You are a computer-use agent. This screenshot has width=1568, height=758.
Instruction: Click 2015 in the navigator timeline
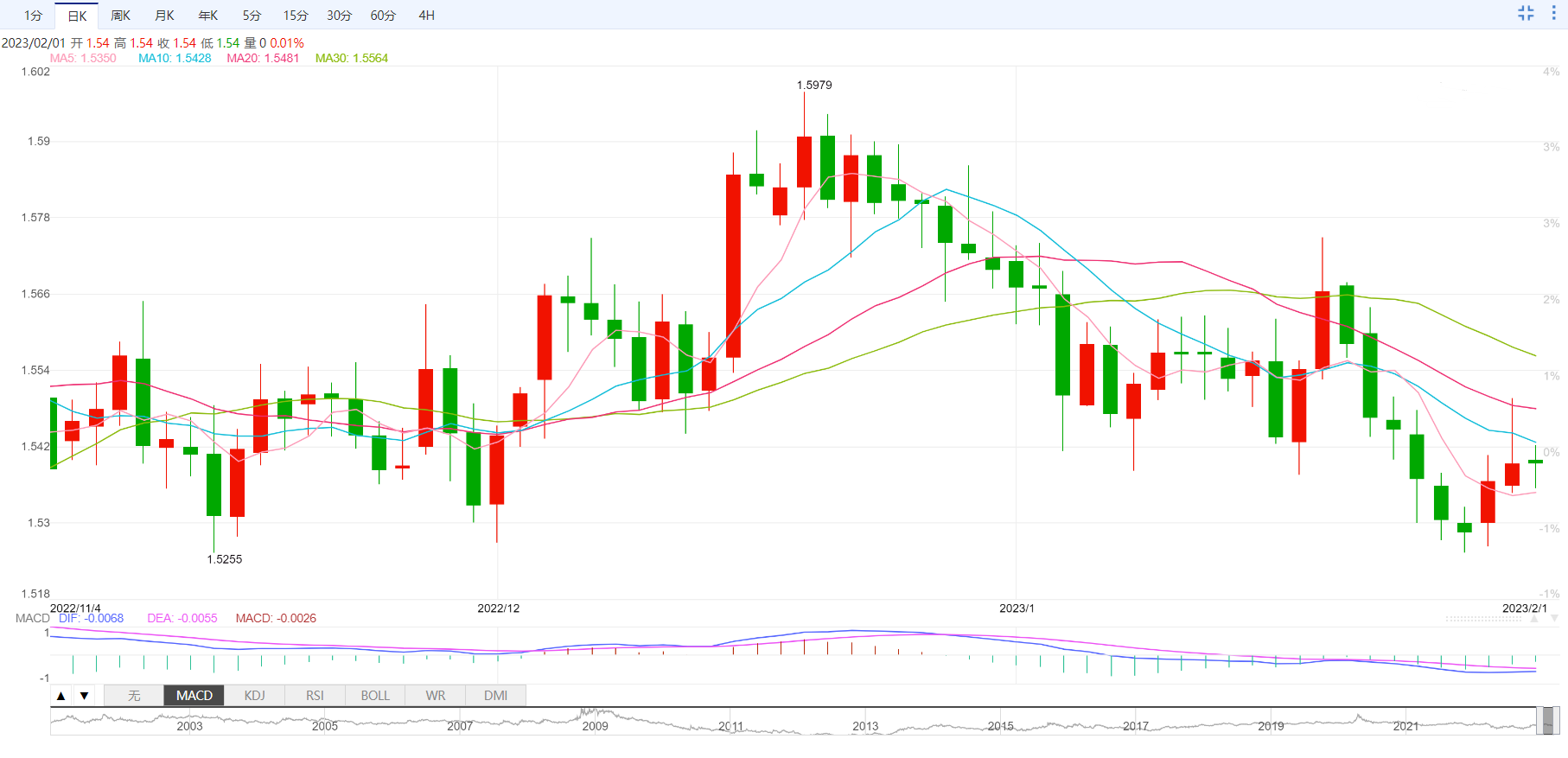[1001, 726]
